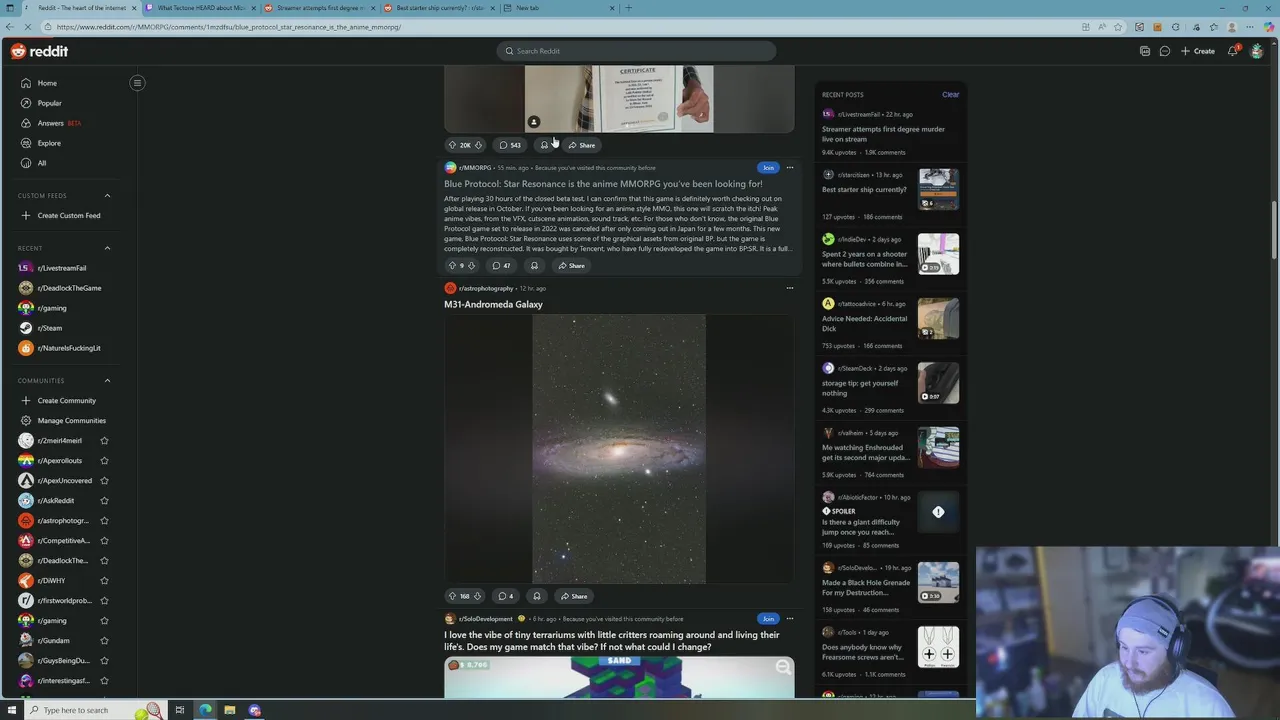Stop page loading in browser toolbar

coord(28,27)
